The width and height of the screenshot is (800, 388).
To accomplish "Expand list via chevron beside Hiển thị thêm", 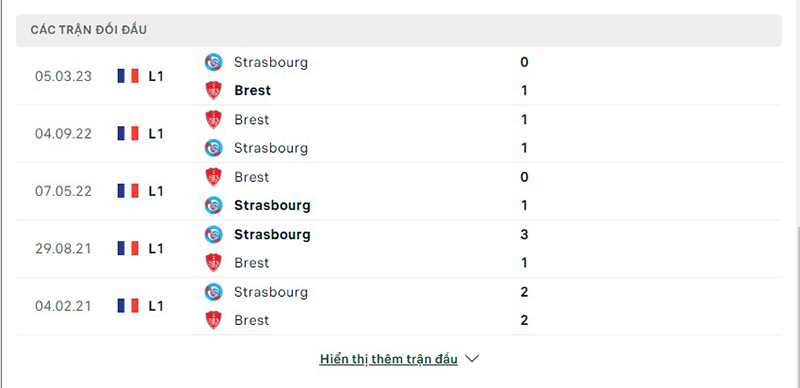I will click(x=472, y=359).
